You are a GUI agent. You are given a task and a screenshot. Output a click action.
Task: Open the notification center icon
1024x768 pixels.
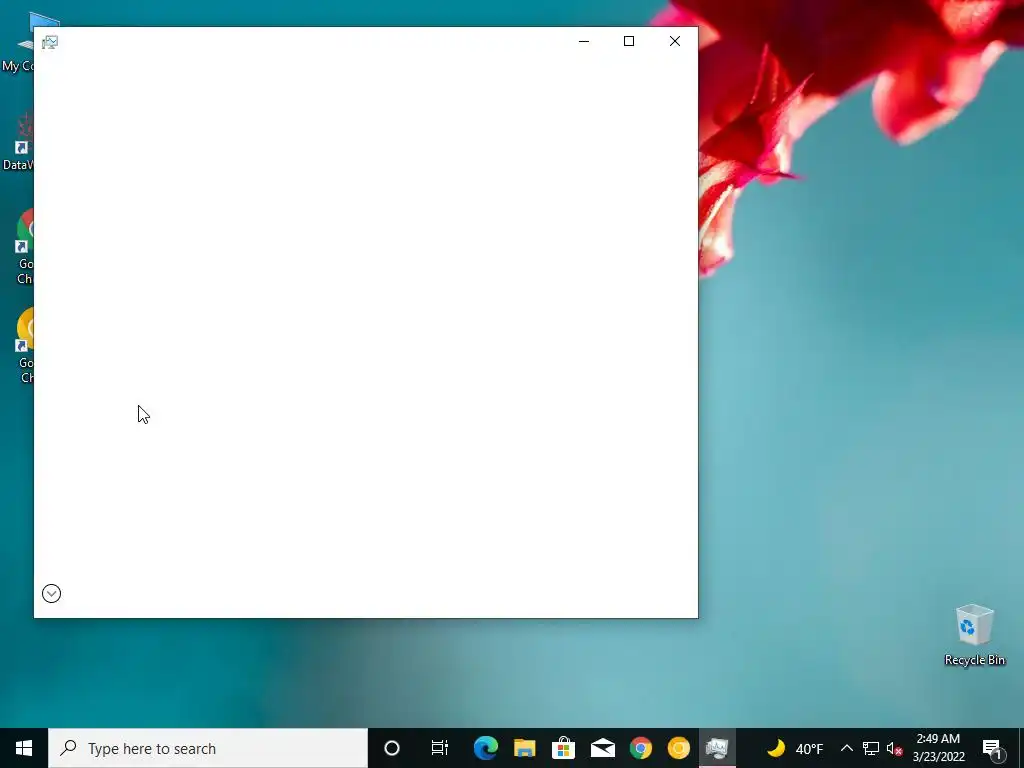(992, 748)
